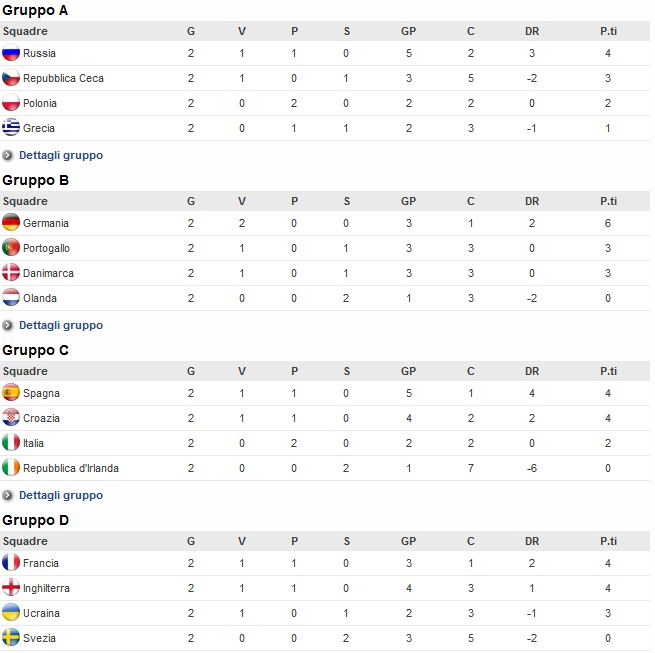Open Dettagli gruppo link for Gruppo A
The image size is (655, 653).
pyautogui.click(x=61, y=155)
